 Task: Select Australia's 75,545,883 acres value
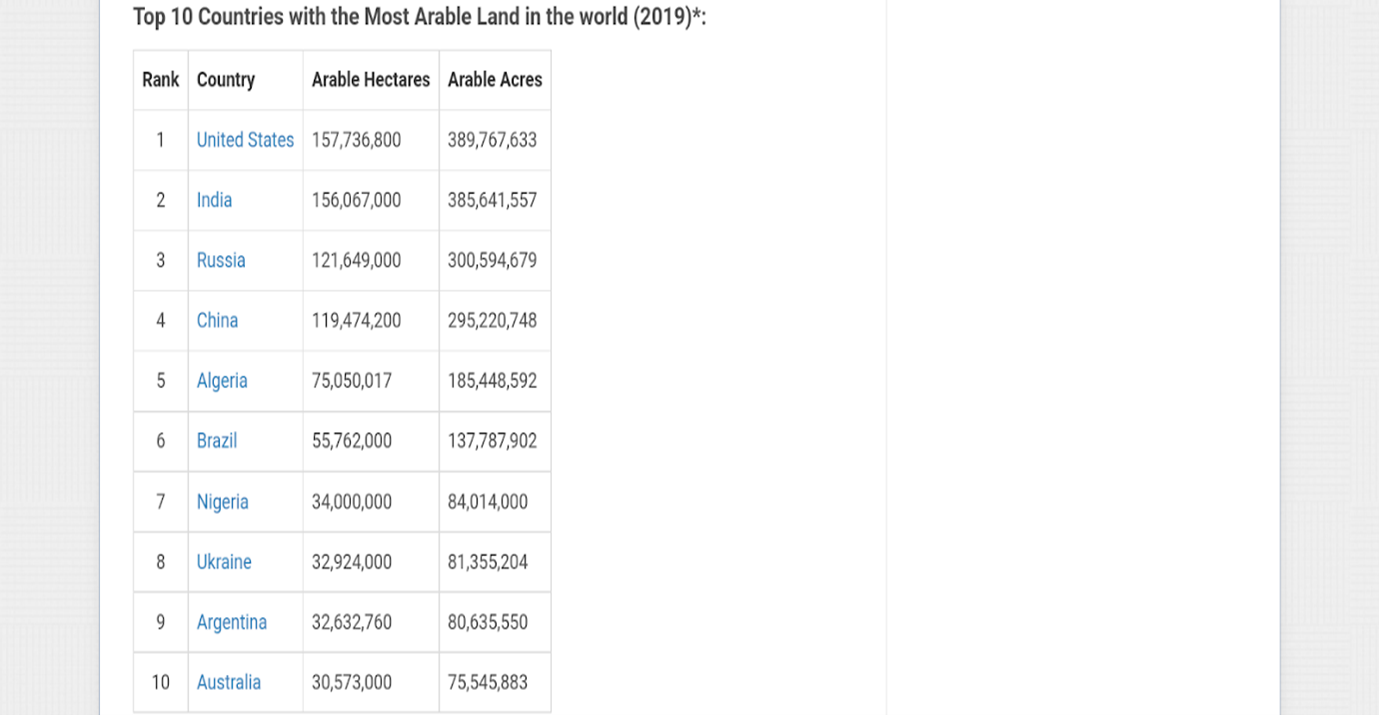pos(488,682)
